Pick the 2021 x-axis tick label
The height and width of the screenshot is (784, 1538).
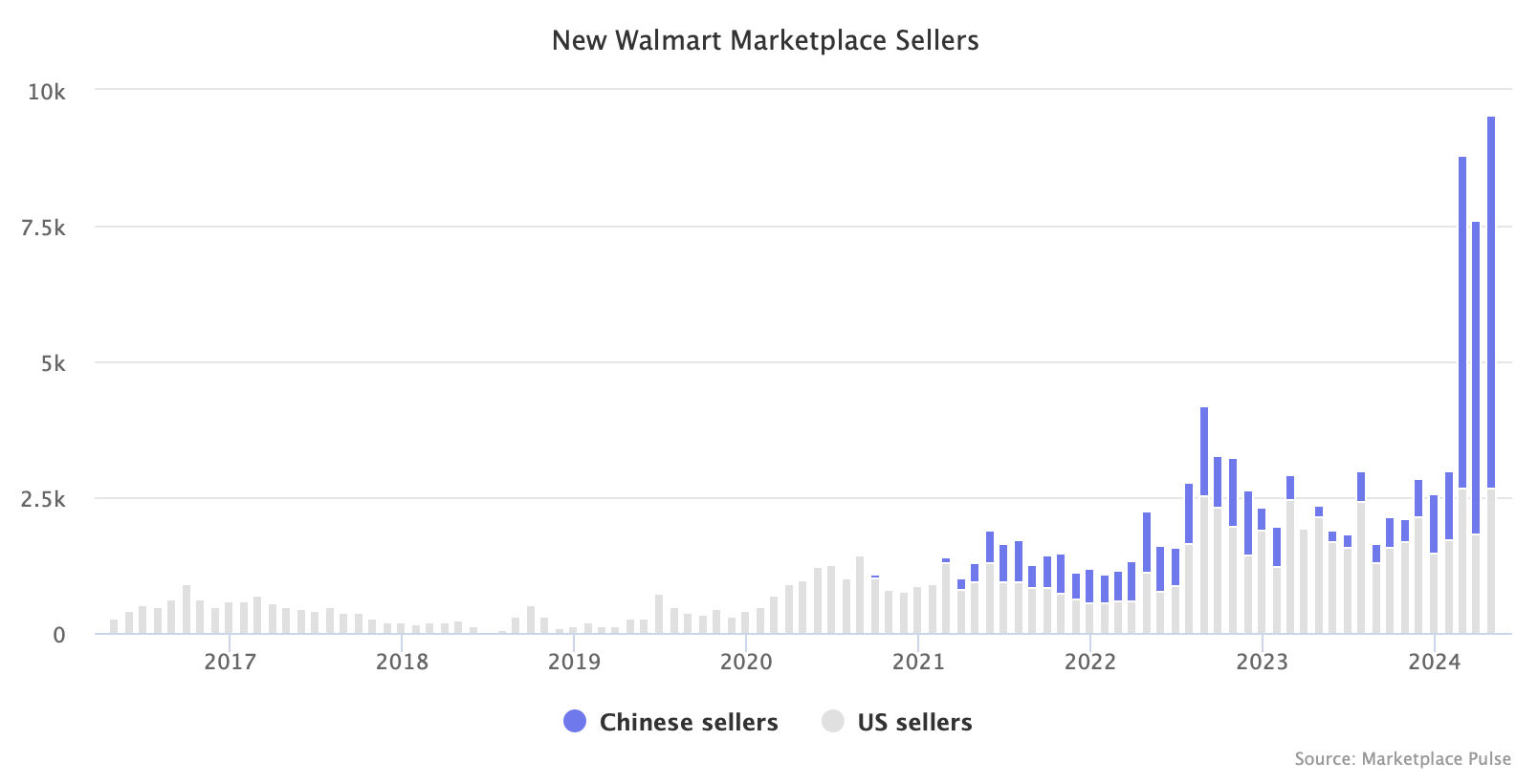tap(918, 662)
